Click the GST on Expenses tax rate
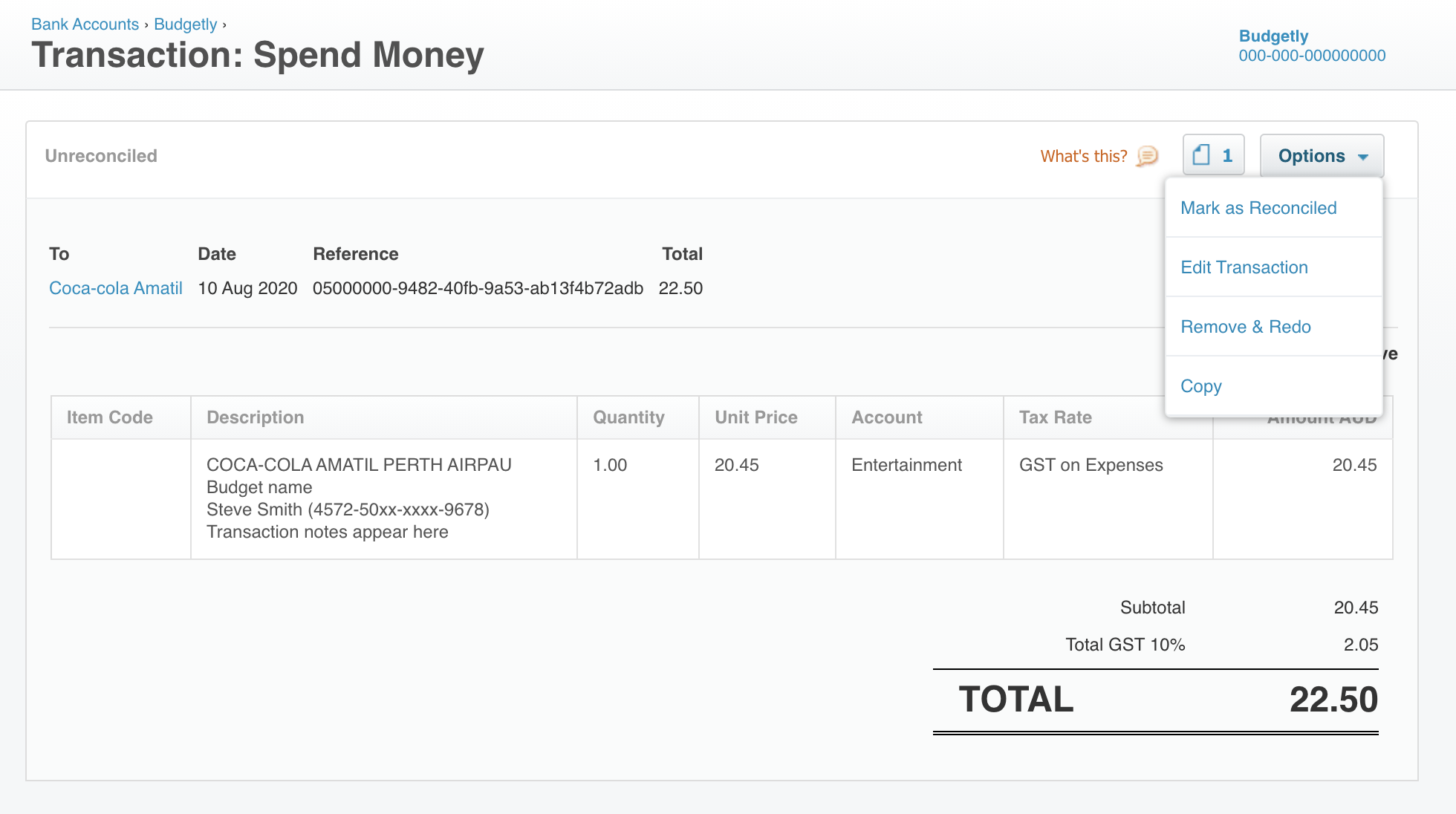1456x814 pixels. [1091, 465]
